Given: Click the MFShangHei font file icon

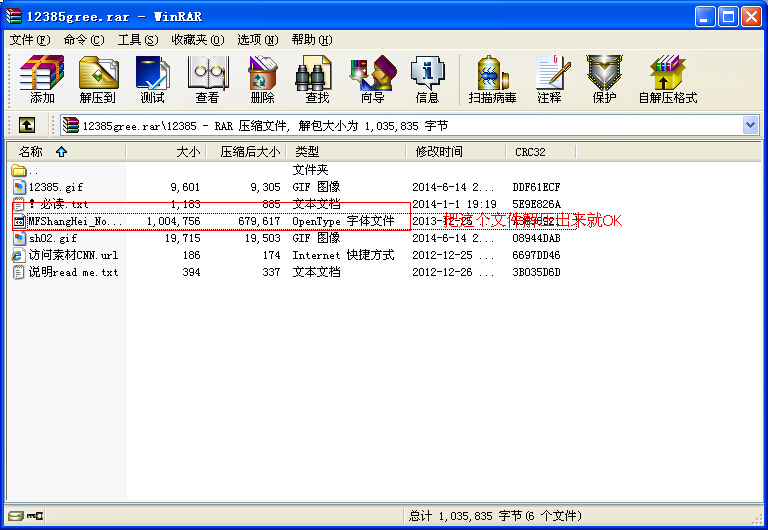Looking at the screenshot, I should 19,221.
